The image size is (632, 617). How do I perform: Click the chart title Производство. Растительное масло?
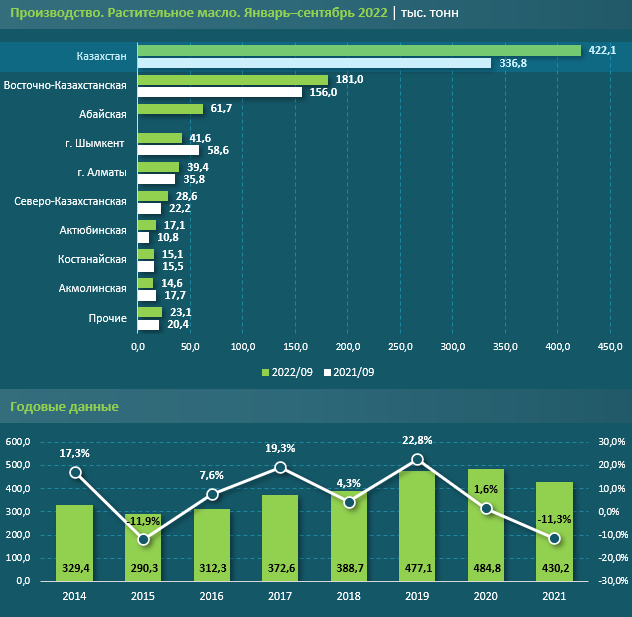pos(198,13)
